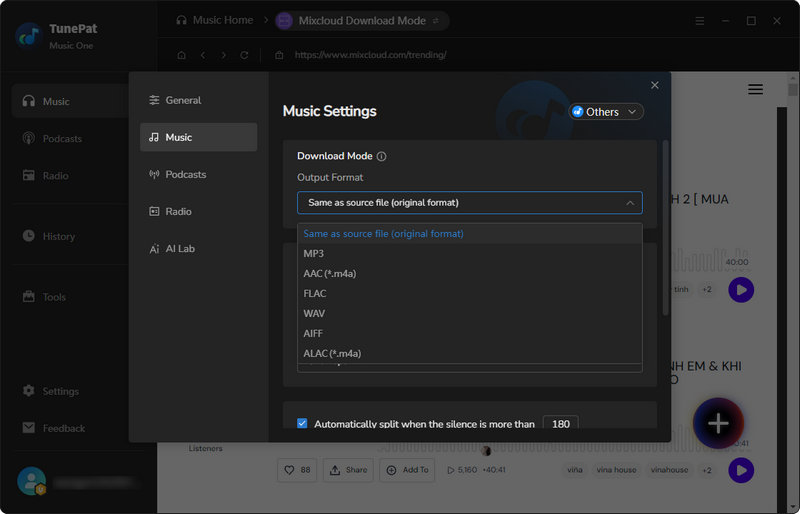
Task: Choose WAV output format
Action: (x=469, y=313)
